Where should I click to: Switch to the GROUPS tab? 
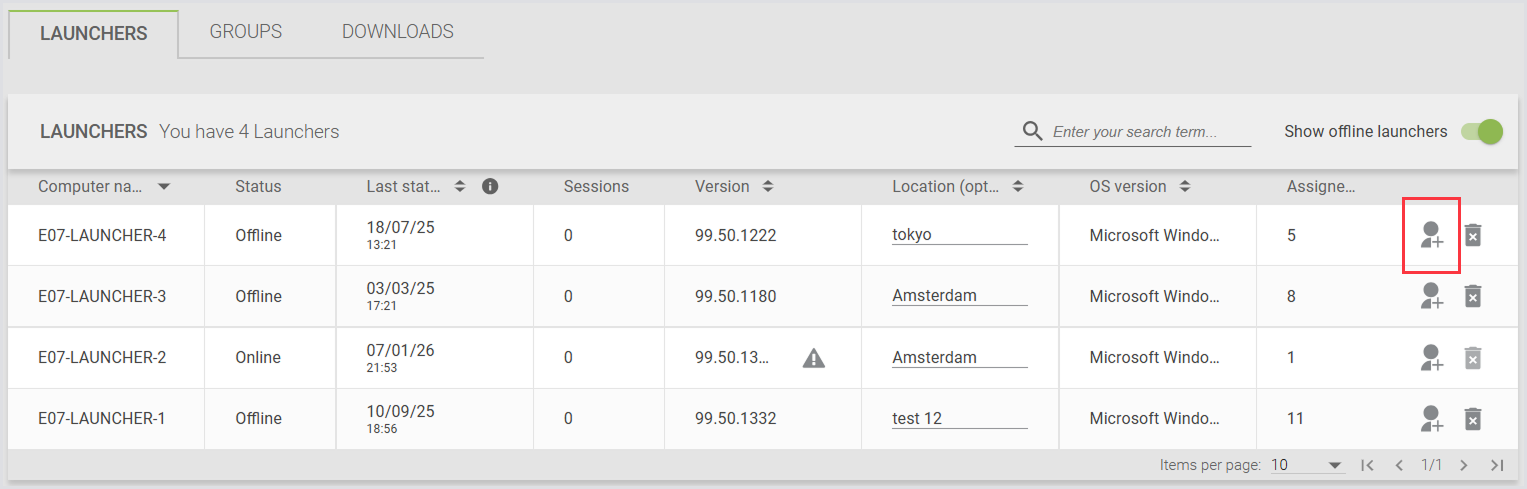(246, 32)
